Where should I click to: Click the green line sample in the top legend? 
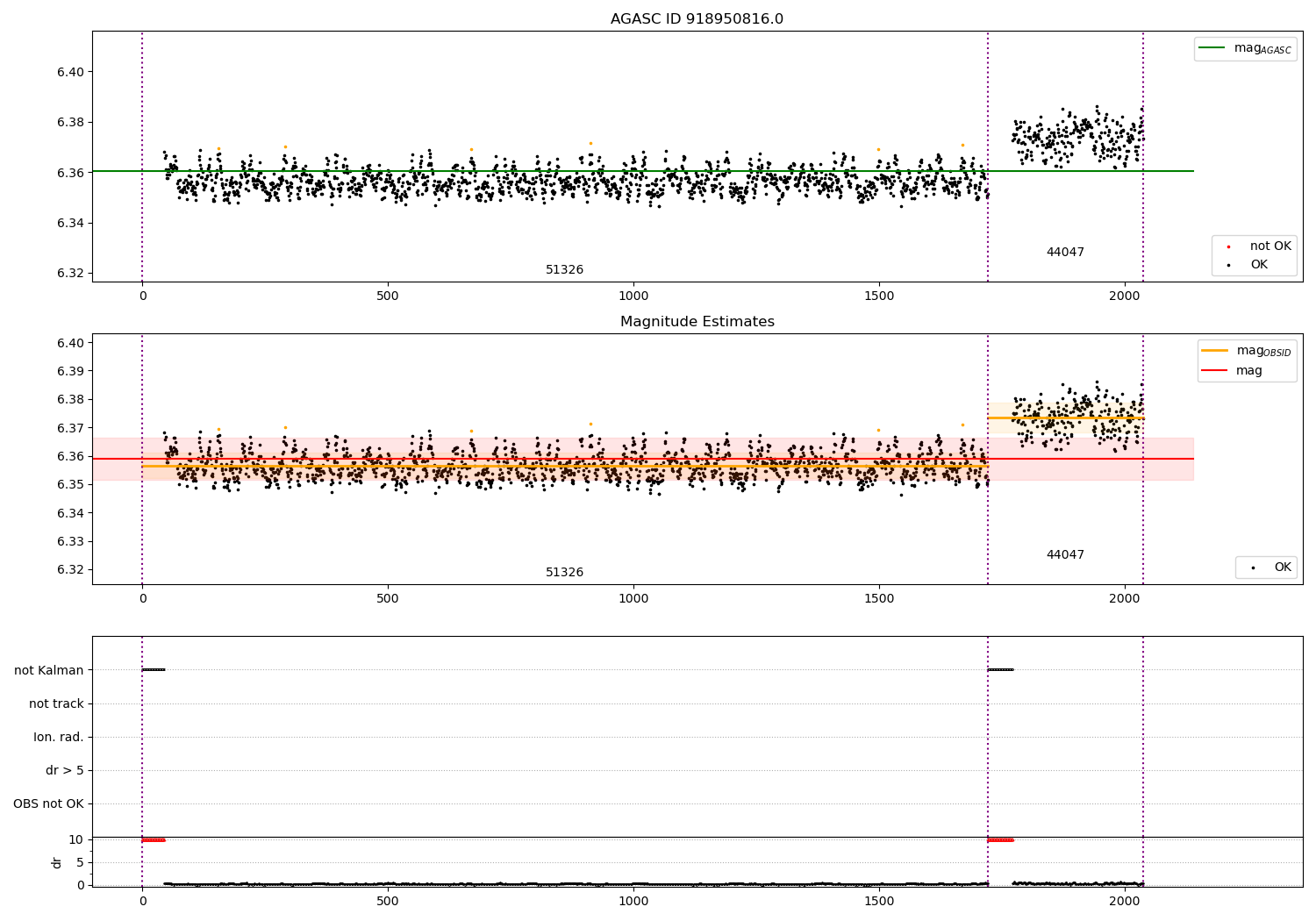click(1212, 48)
